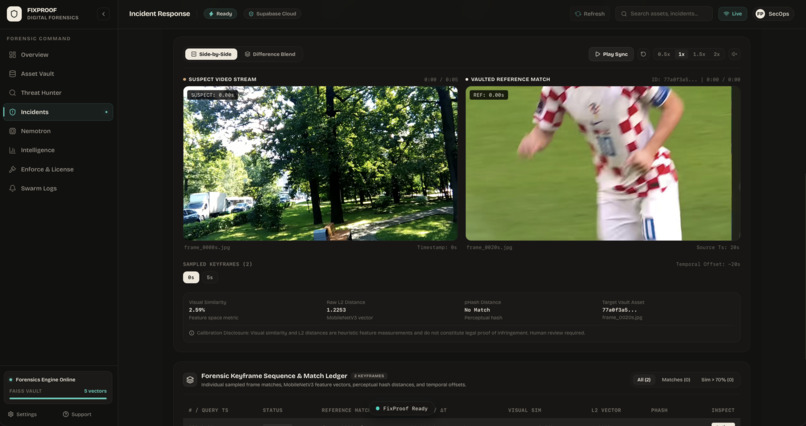Click the VISUAL SIM column header

(524, 410)
